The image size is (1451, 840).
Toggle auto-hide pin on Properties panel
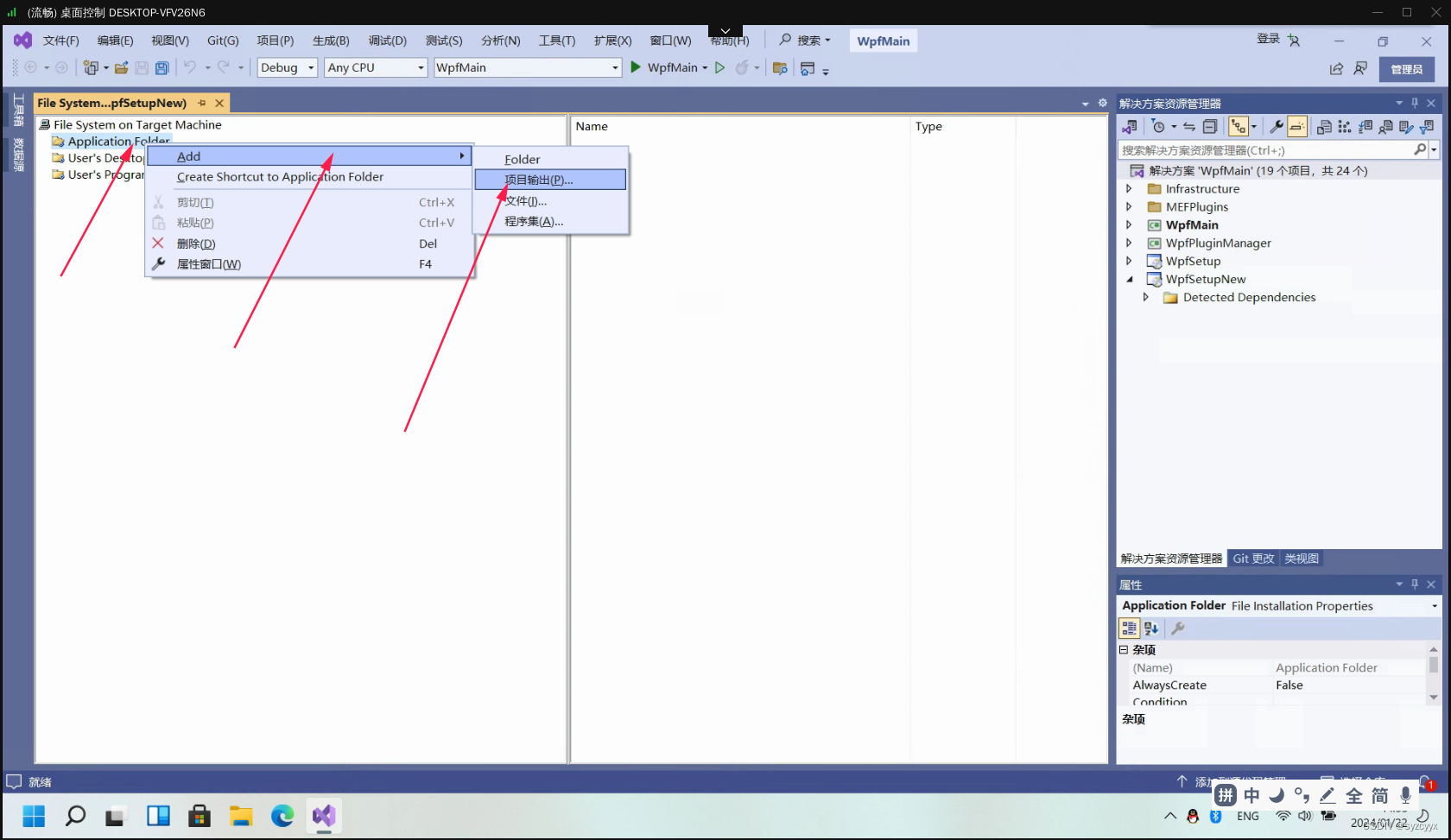coord(1415,584)
